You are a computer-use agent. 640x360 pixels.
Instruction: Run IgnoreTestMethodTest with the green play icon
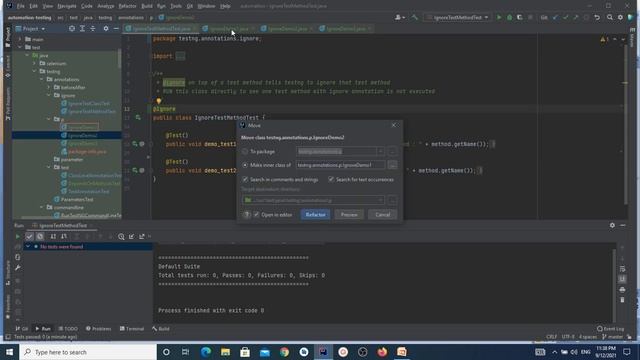pyautogui.click(x=499, y=18)
